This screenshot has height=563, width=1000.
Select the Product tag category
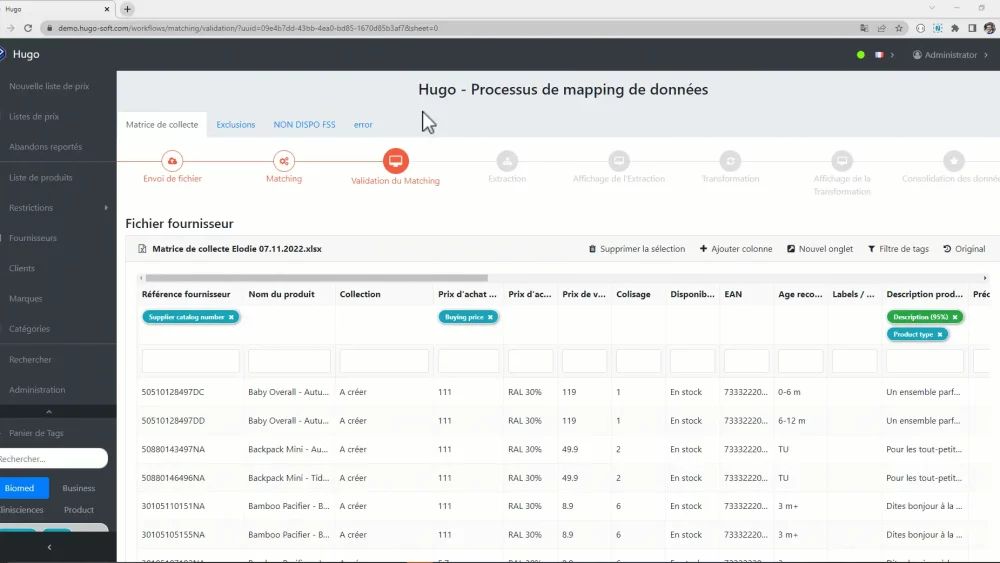(x=78, y=510)
